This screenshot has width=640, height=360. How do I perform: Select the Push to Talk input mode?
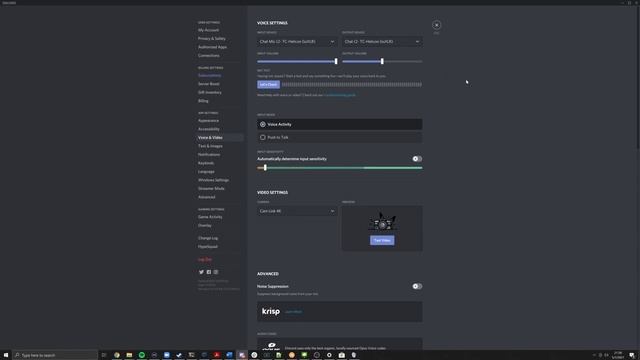[340, 138]
